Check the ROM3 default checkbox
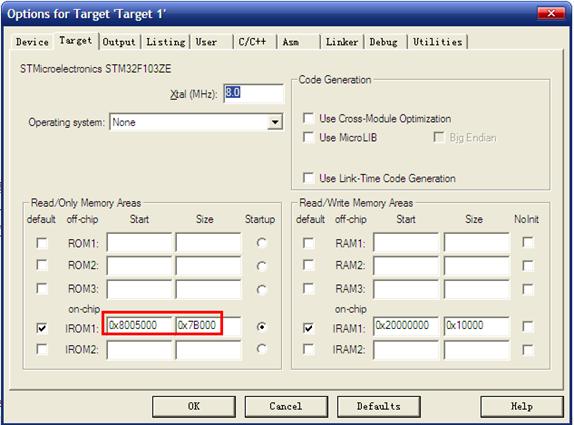This screenshot has height=425, width=574. pyautogui.click(x=42, y=289)
